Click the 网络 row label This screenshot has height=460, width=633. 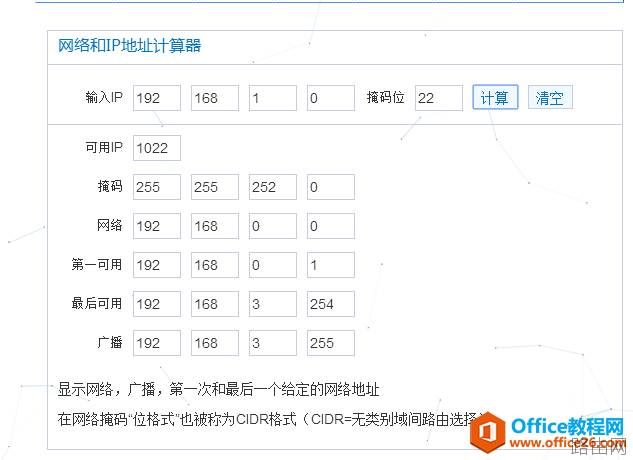click(110, 225)
